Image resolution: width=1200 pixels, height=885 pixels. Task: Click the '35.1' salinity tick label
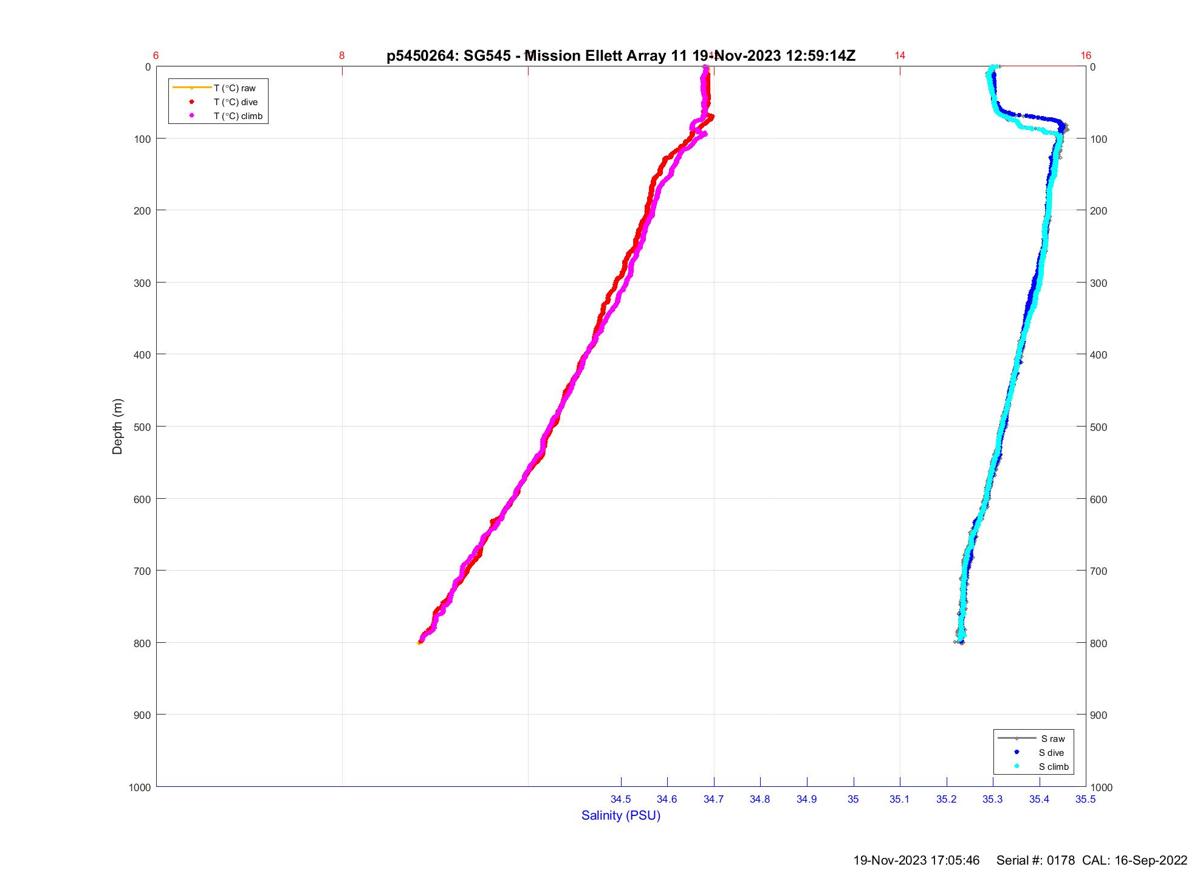tap(900, 799)
